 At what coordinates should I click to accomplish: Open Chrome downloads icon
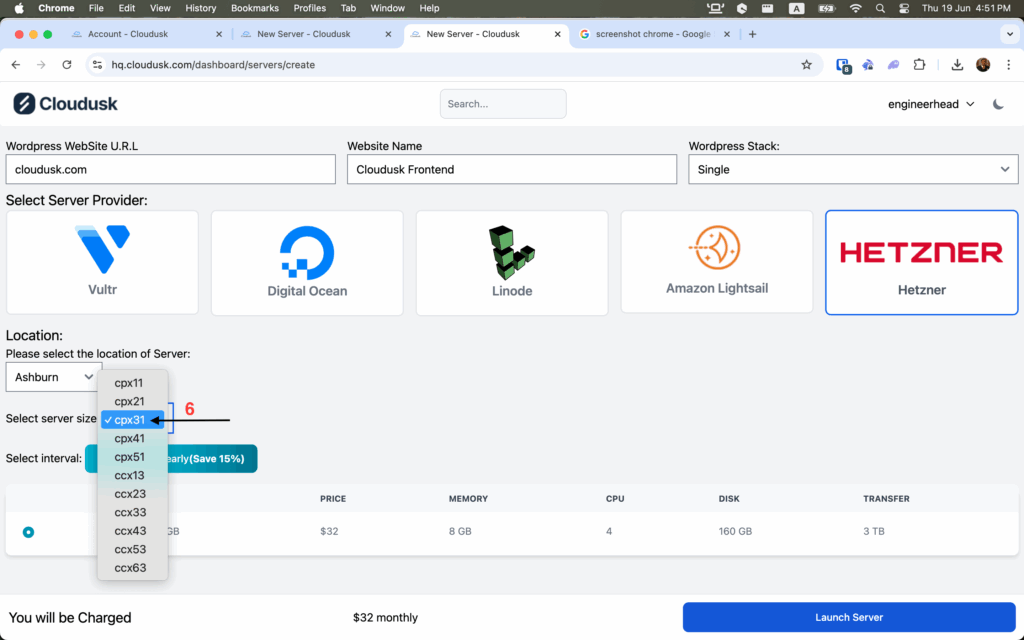pos(957,65)
